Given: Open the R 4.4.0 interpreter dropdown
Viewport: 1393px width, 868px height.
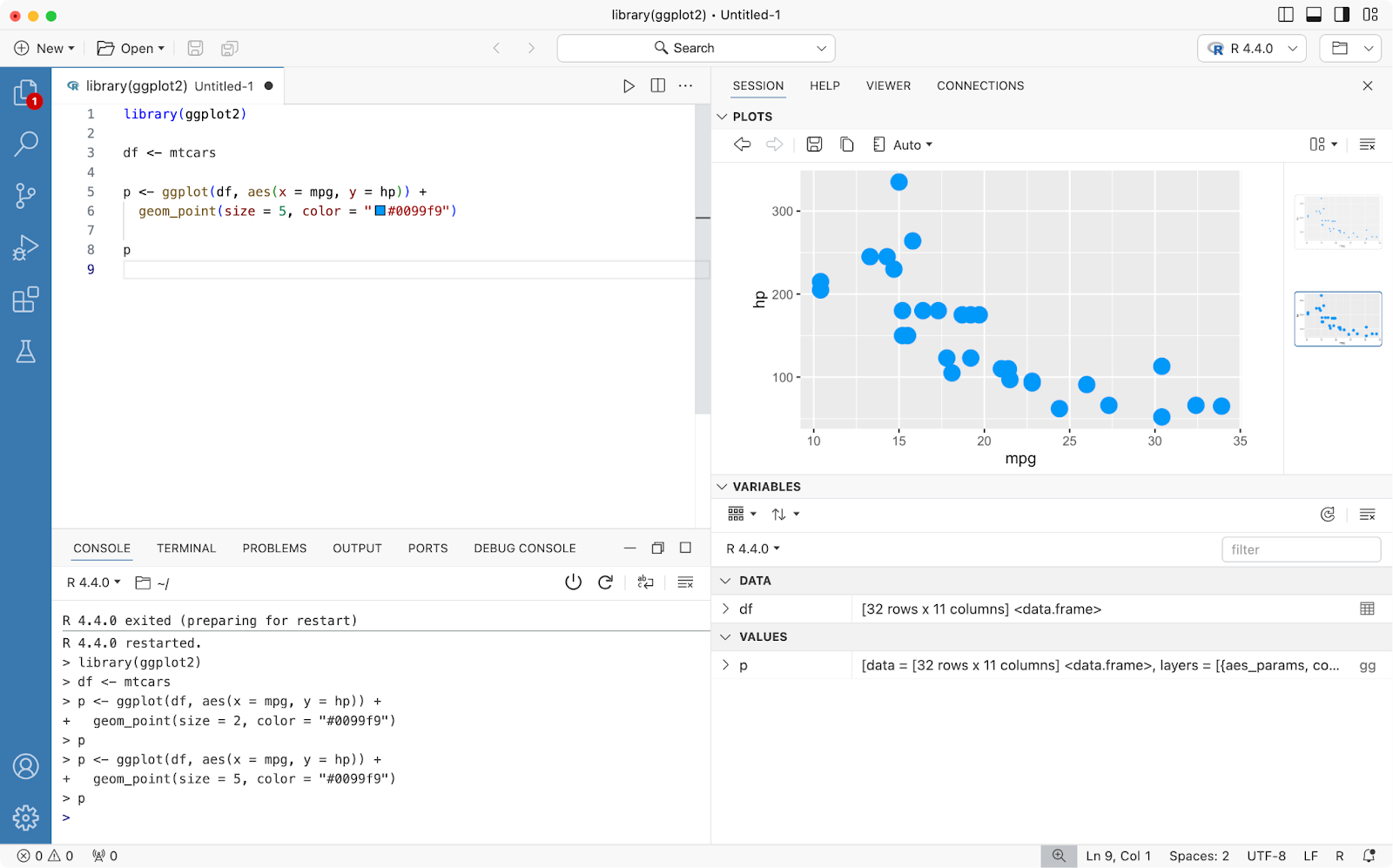Looking at the screenshot, I should tap(1253, 49).
